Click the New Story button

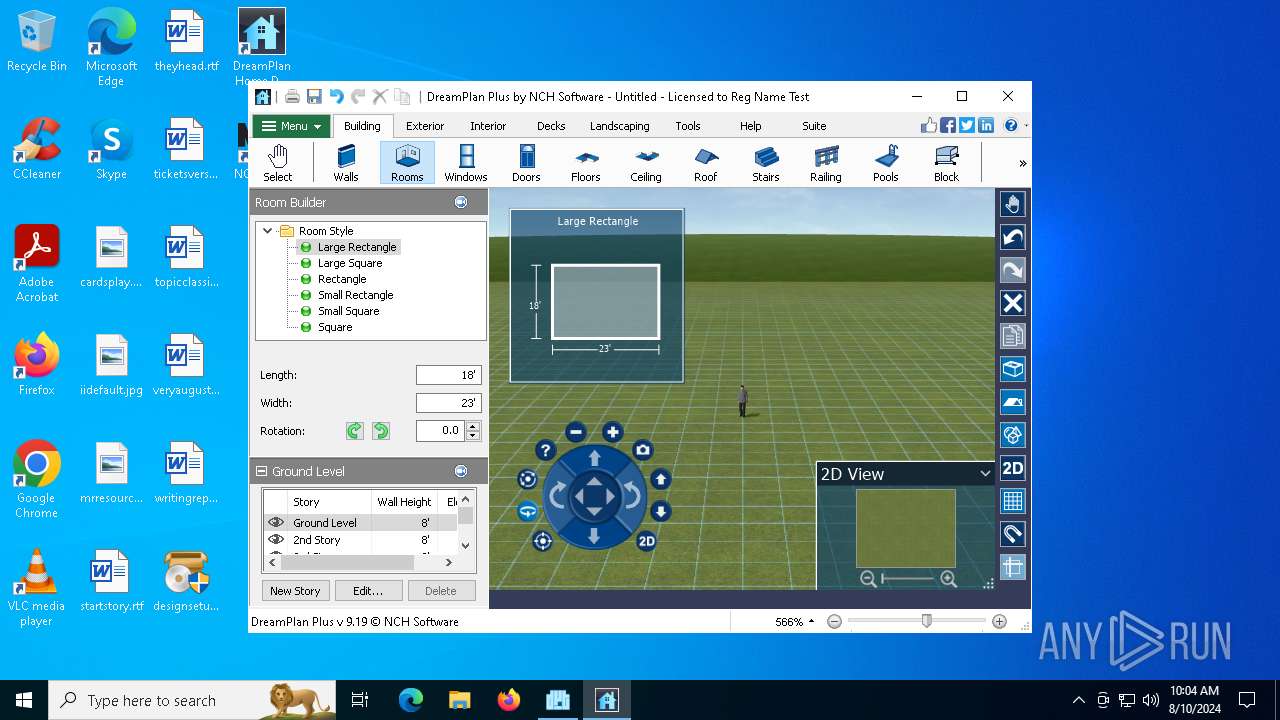[295, 591]
